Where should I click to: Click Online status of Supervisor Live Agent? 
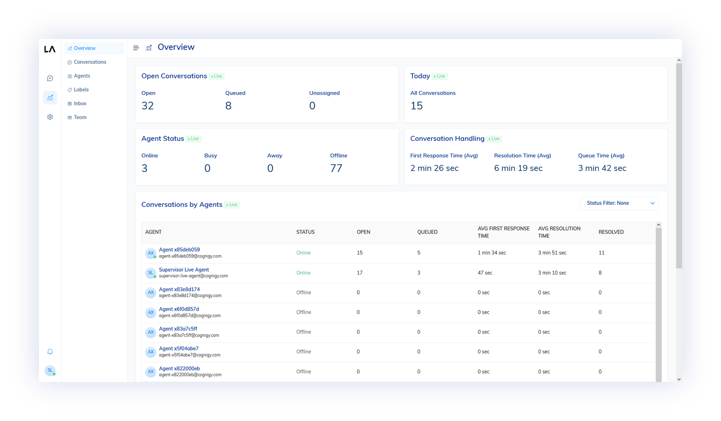point(303,273)
